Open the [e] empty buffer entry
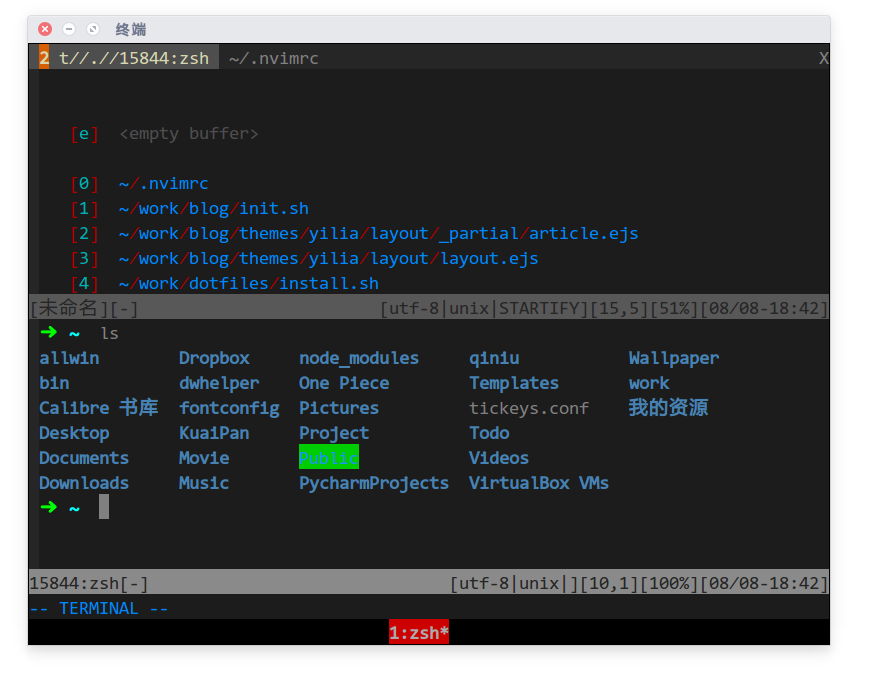 click(165, 134)
